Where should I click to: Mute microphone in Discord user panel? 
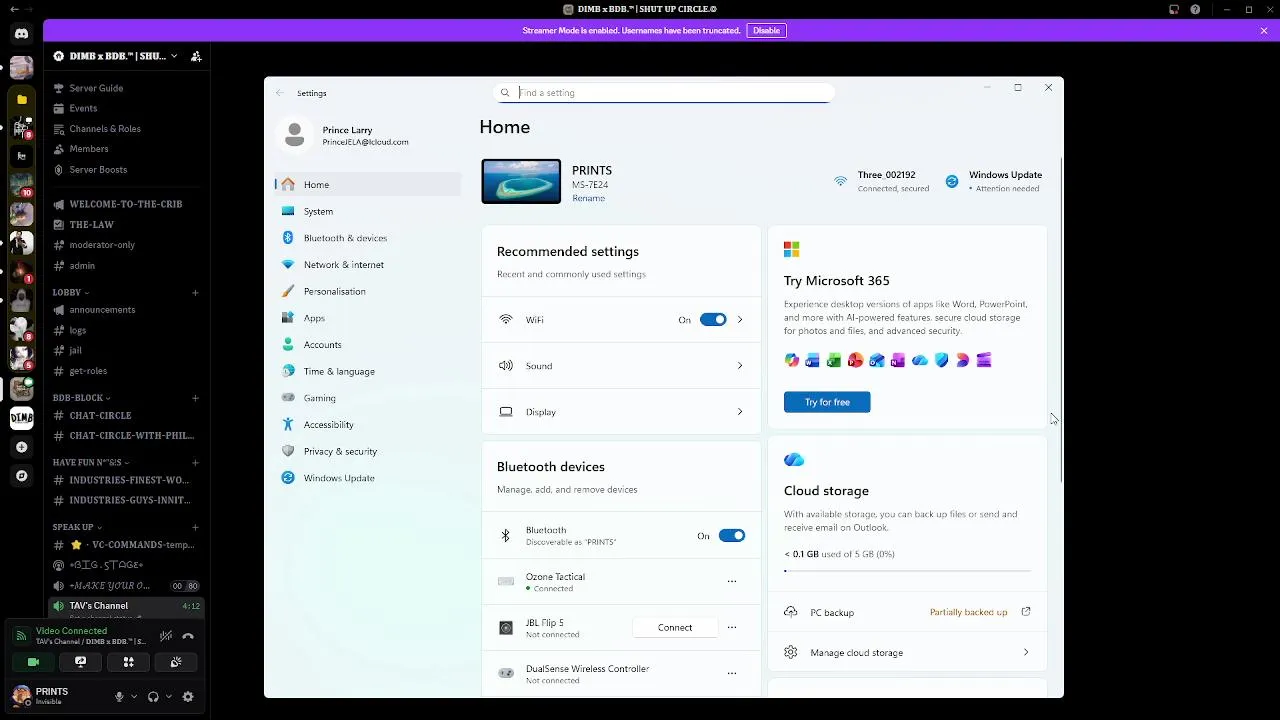point(119,696)
